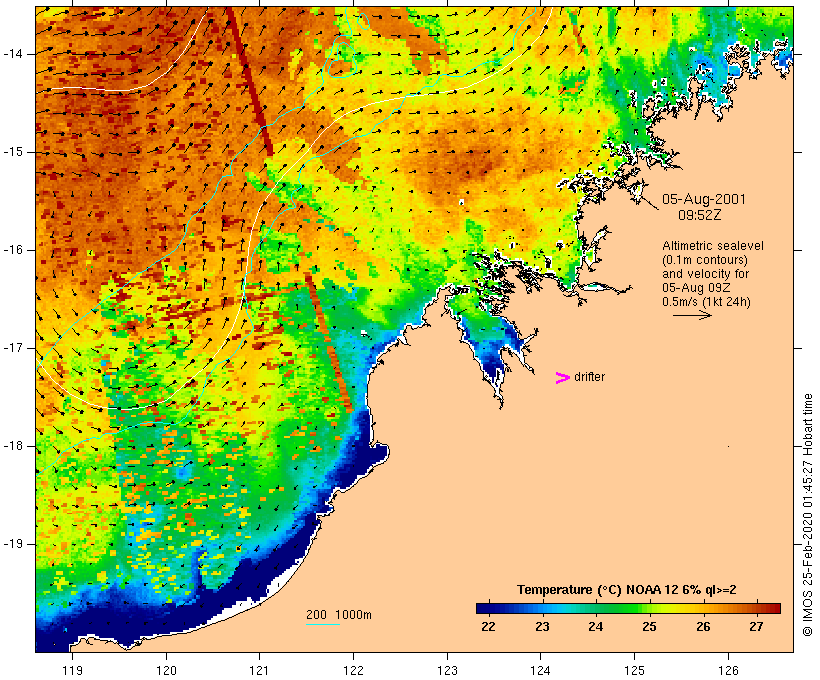Click the longitude axis label '119'
The width and height of the screenshot is (820, 680).
tap(73, 670)
